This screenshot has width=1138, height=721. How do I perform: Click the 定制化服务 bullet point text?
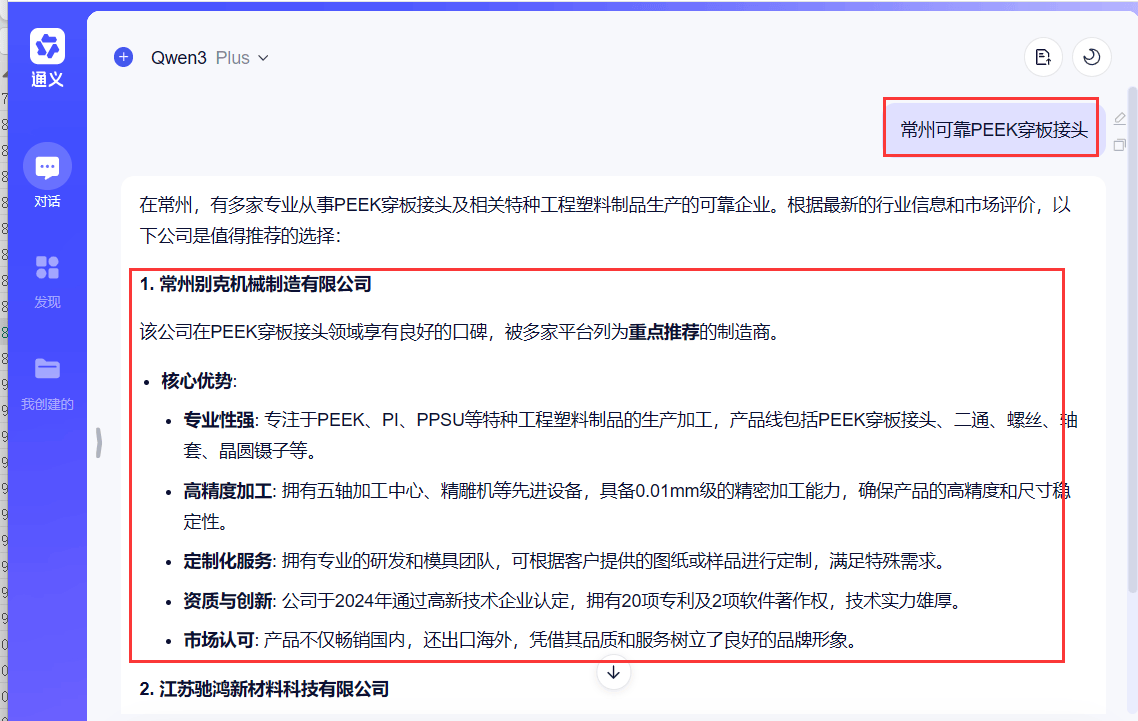click(228, 561)
